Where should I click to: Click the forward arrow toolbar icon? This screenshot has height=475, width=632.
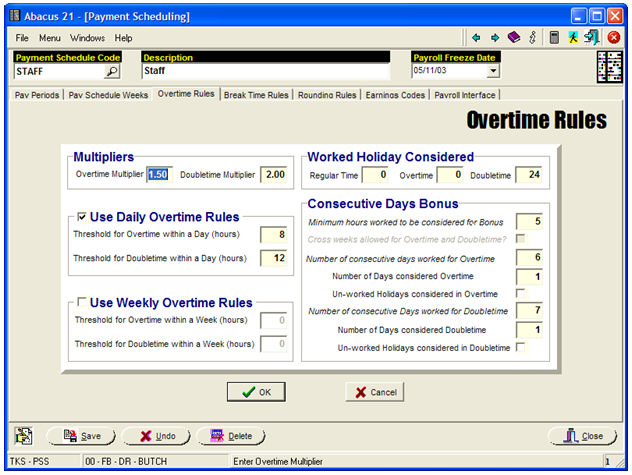coord(494,37)
